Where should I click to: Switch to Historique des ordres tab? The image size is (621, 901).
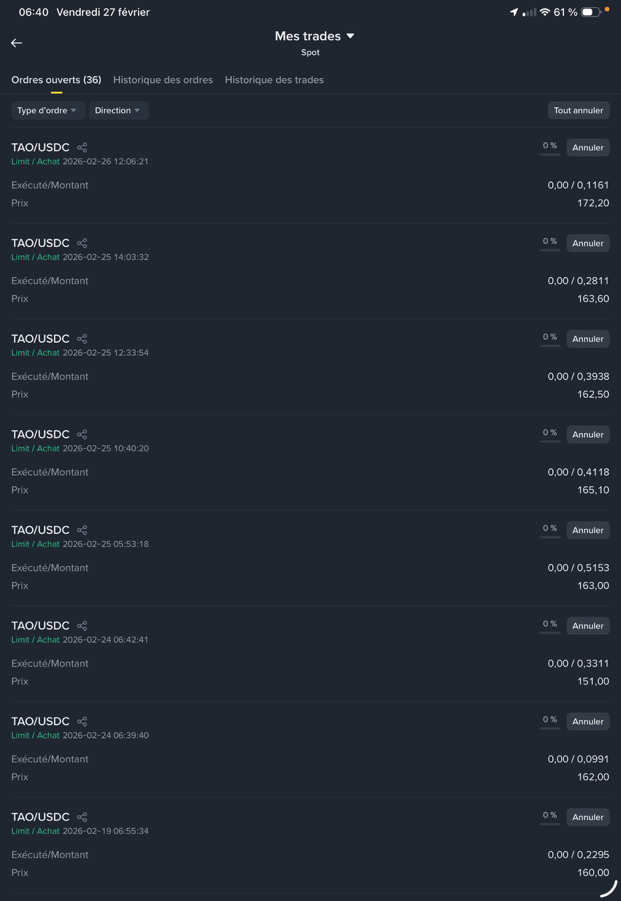coord(163,80)
